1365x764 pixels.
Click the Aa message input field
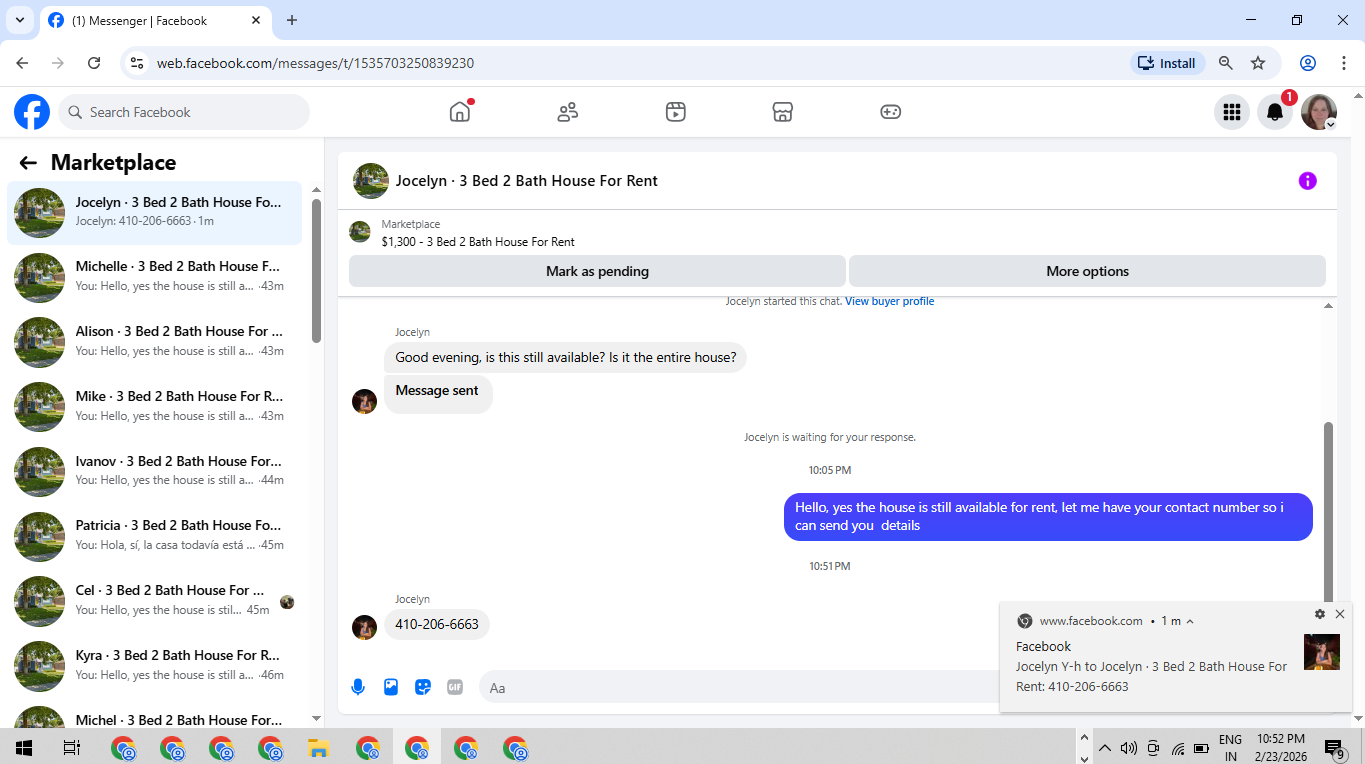(738, 687)
